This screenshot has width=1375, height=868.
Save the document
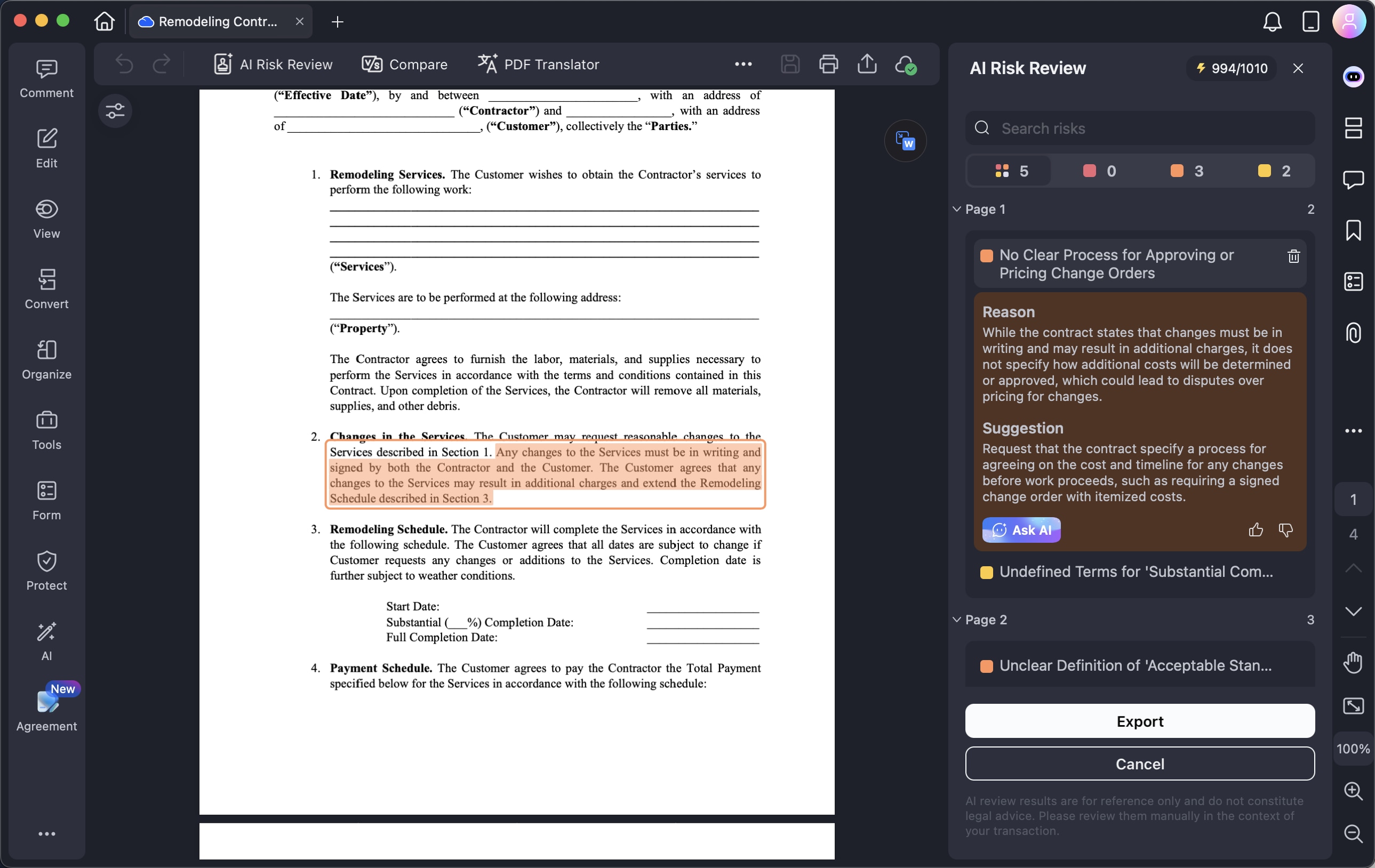coord(790,64)
